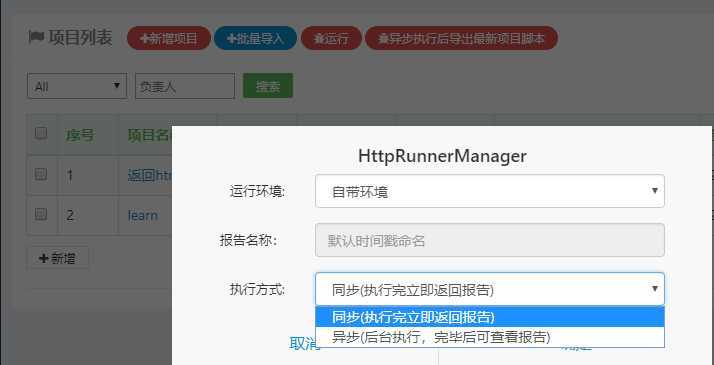Click the 报告名称 input field
The image size is (714, 365).
click(490, 240)
